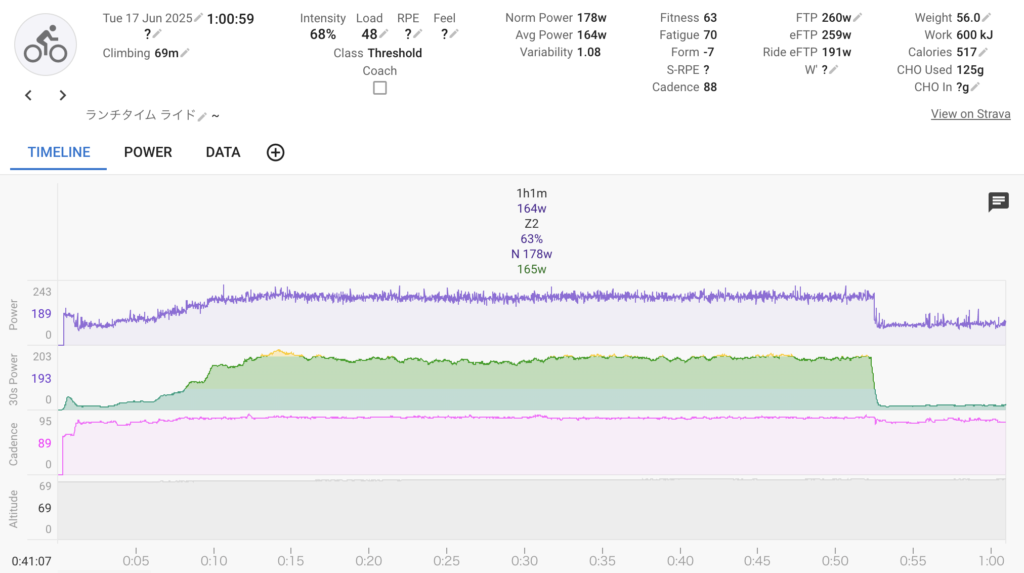Edit the FTP 260w pencil icon
This screenshot has width=1024, height=573.
(x=857, y=18)
